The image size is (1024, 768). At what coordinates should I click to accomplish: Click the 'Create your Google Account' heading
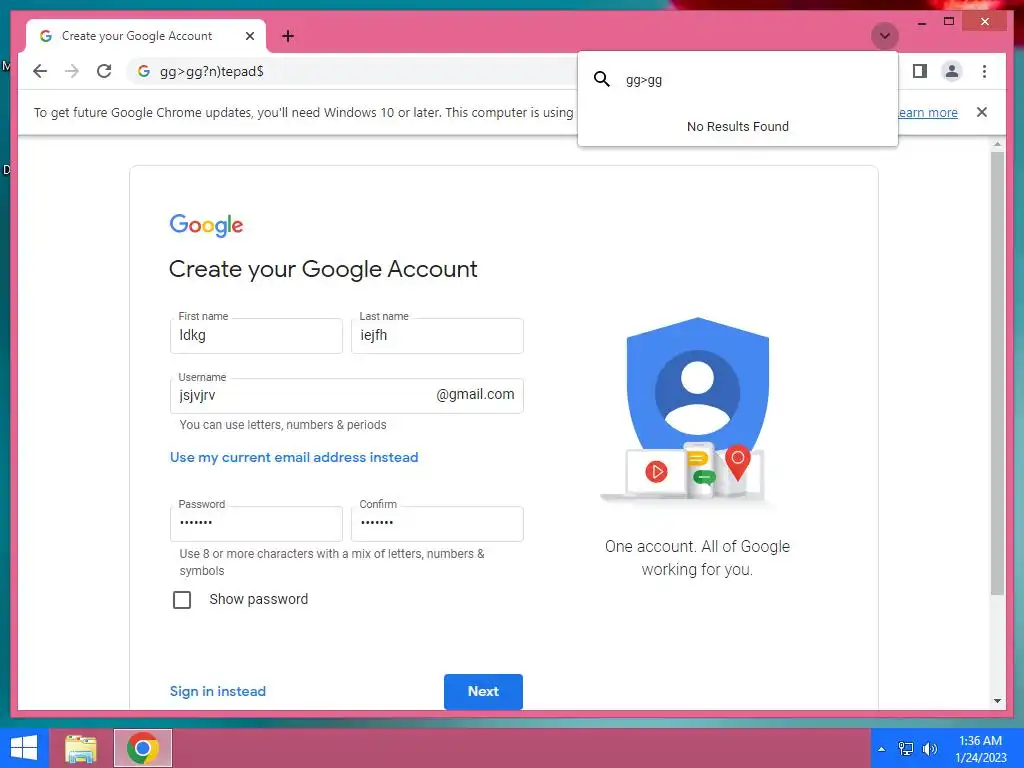(323, 269)
